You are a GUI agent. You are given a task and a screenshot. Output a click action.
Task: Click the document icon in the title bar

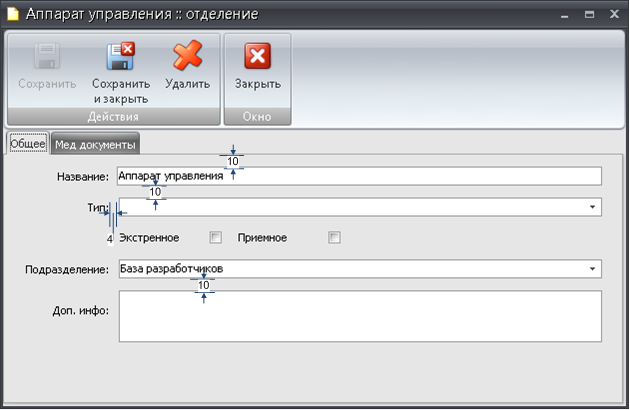[x=12, y=14]
